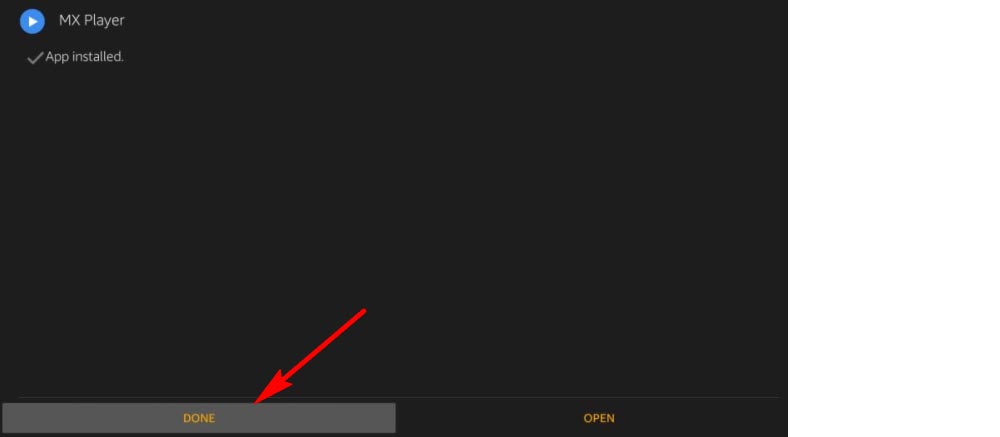This screenshot has height=437, width=1000.
Task: Click the red arrow annotation head
Action: pos(272,387)
